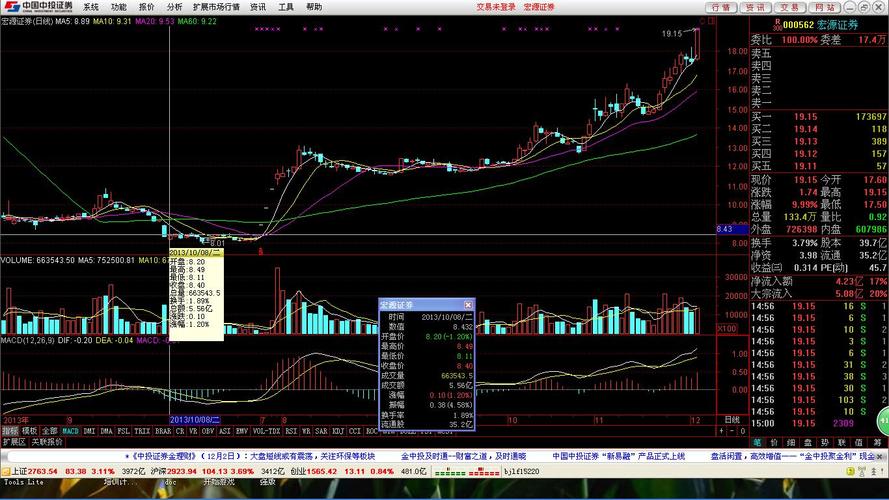889x500 pixels.
Task: Open the 工具 menu
Action: pyautogui.click(x=286, y=7)
